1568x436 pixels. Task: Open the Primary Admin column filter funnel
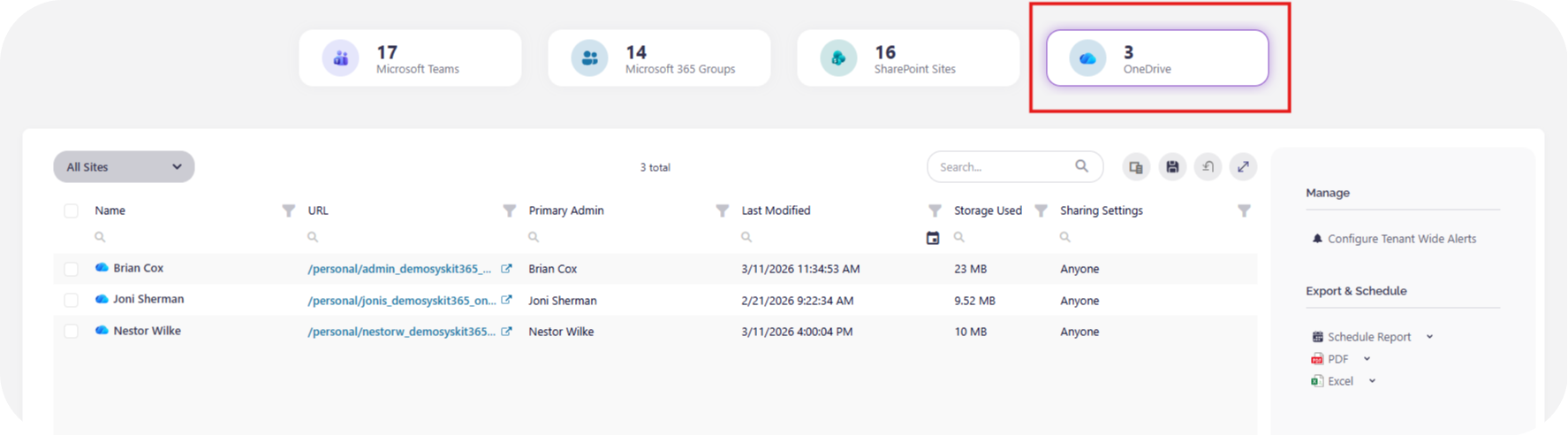pos(722,210)
